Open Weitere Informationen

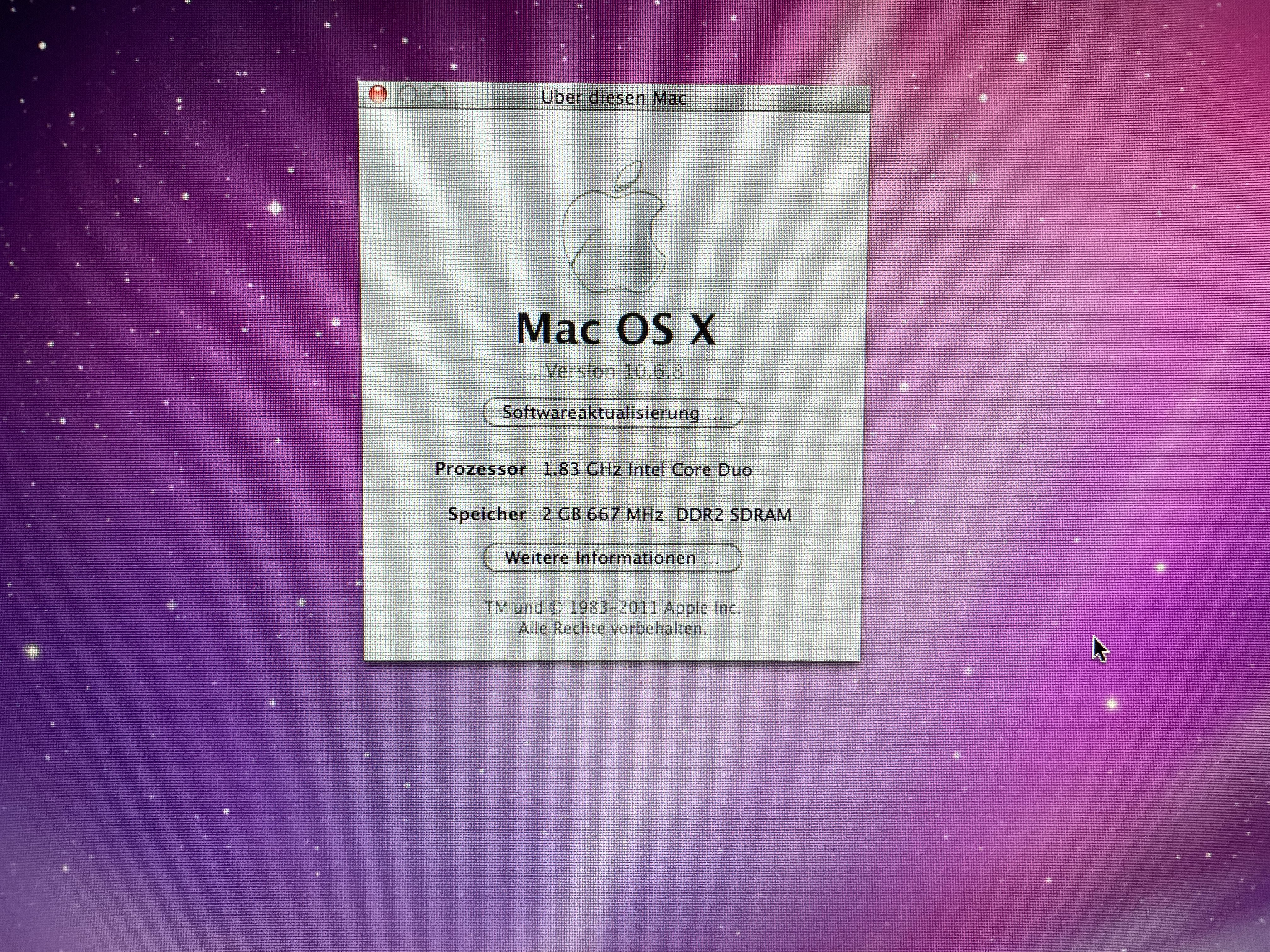(x=612, y=558)
